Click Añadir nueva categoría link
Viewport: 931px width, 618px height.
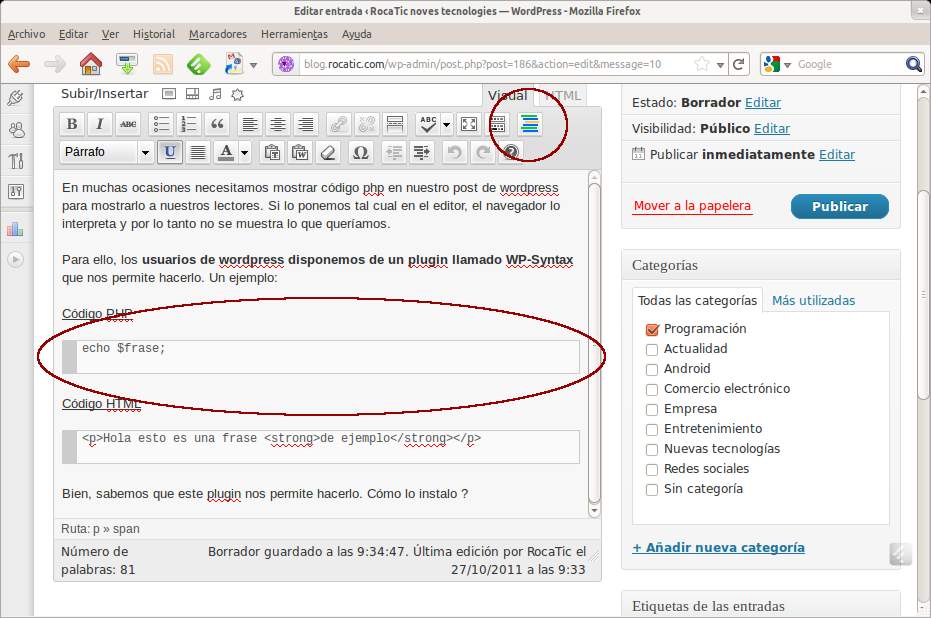(718, 547)
